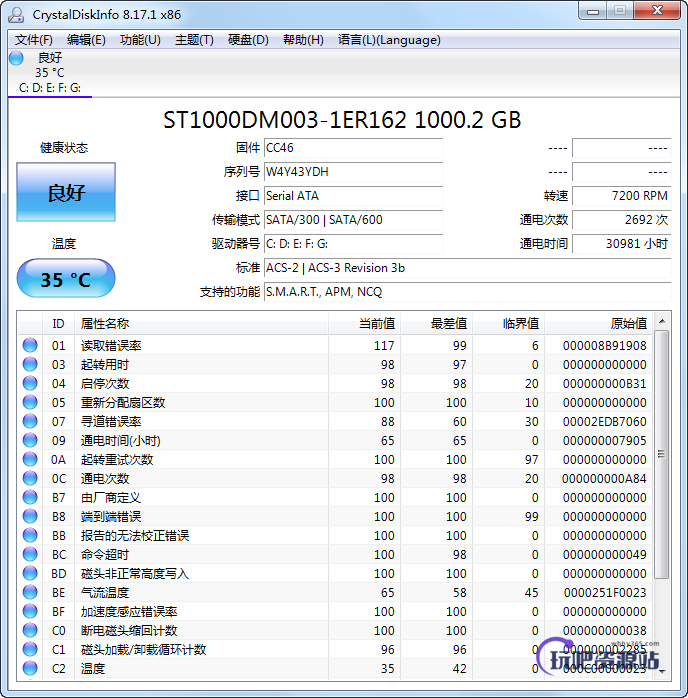
Task: Click the 良好 health status button
Action: 66,192
